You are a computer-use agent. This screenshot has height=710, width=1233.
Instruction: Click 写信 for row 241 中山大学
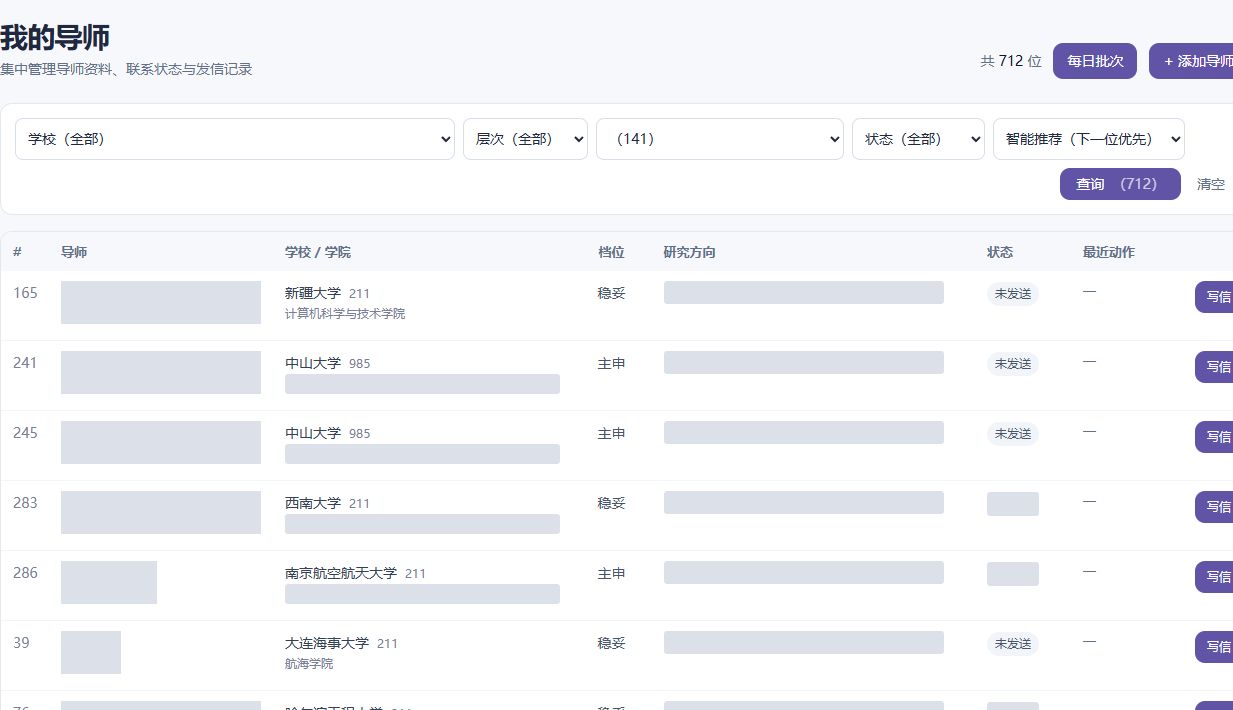pyautogui.click(x=1215, y=367)
